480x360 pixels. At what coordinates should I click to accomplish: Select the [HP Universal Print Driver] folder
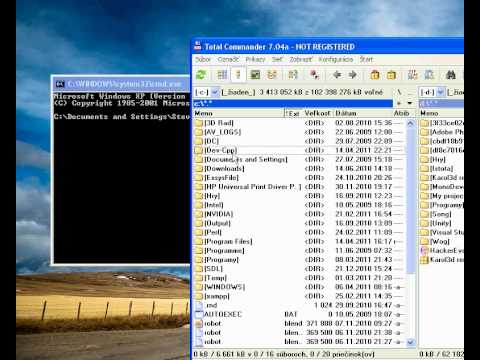pyautogui.click(x=300, y=187)
